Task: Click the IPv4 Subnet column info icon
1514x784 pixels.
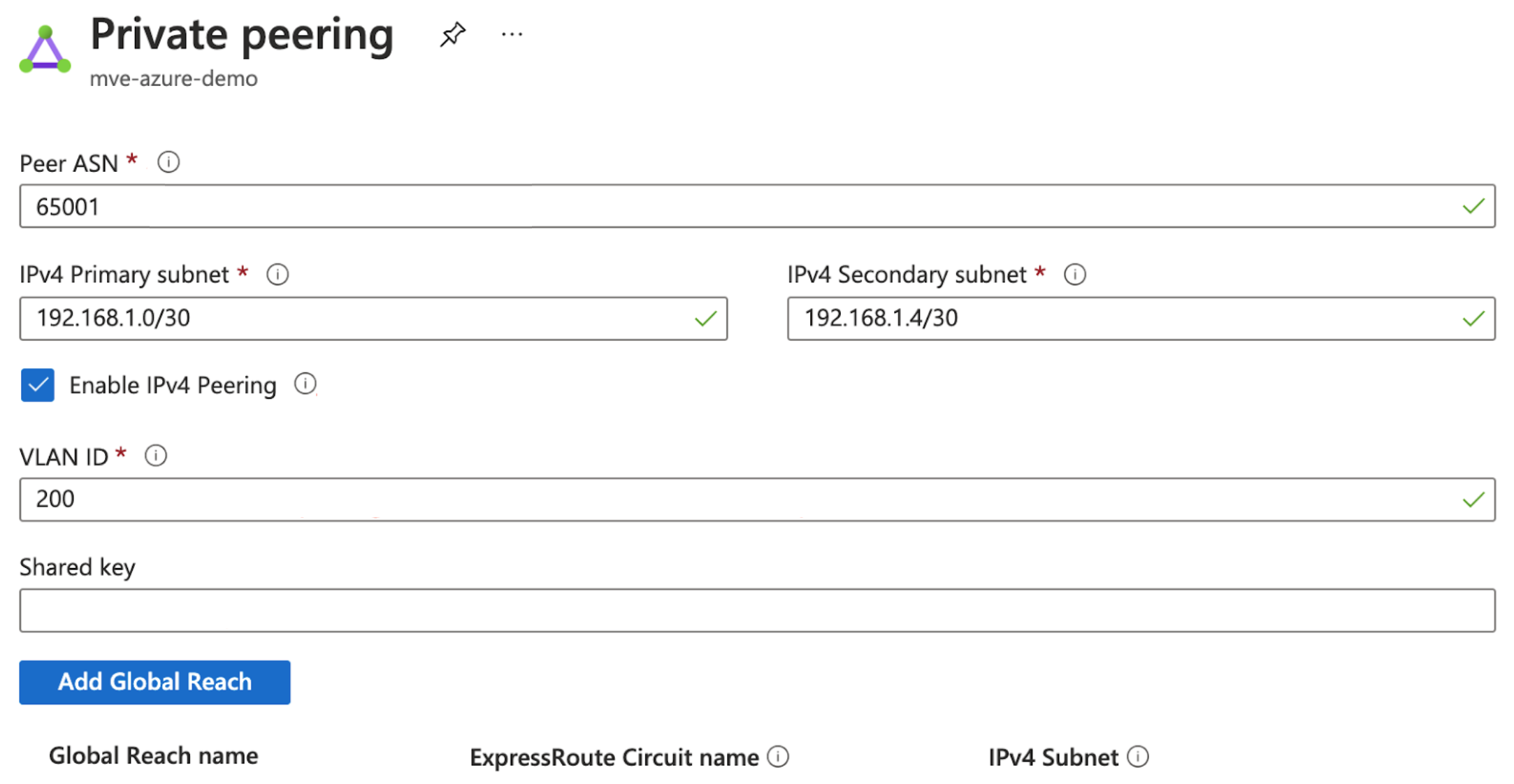Action: click(x=1139, y=756)
